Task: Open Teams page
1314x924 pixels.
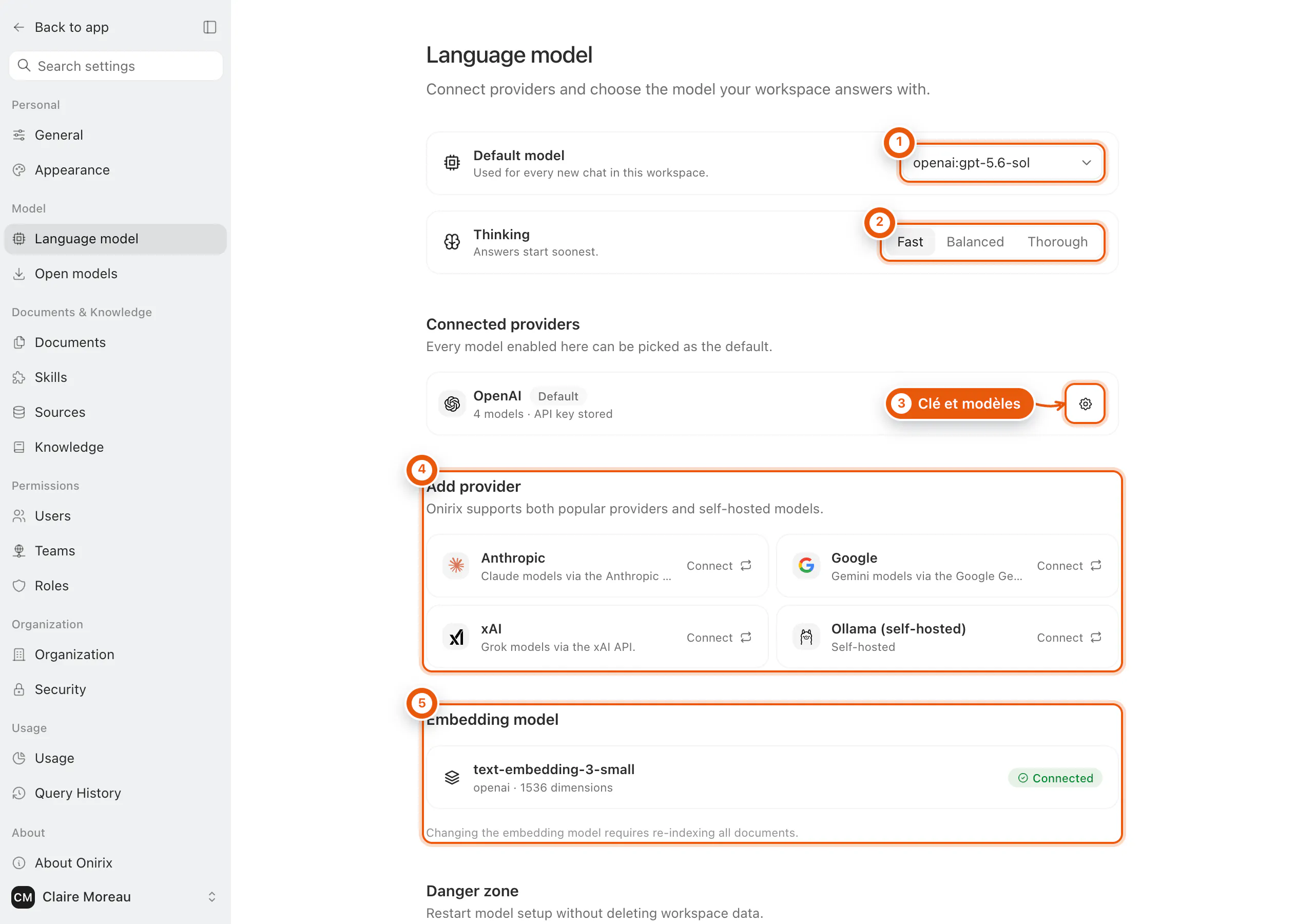Action: point(115,551)
